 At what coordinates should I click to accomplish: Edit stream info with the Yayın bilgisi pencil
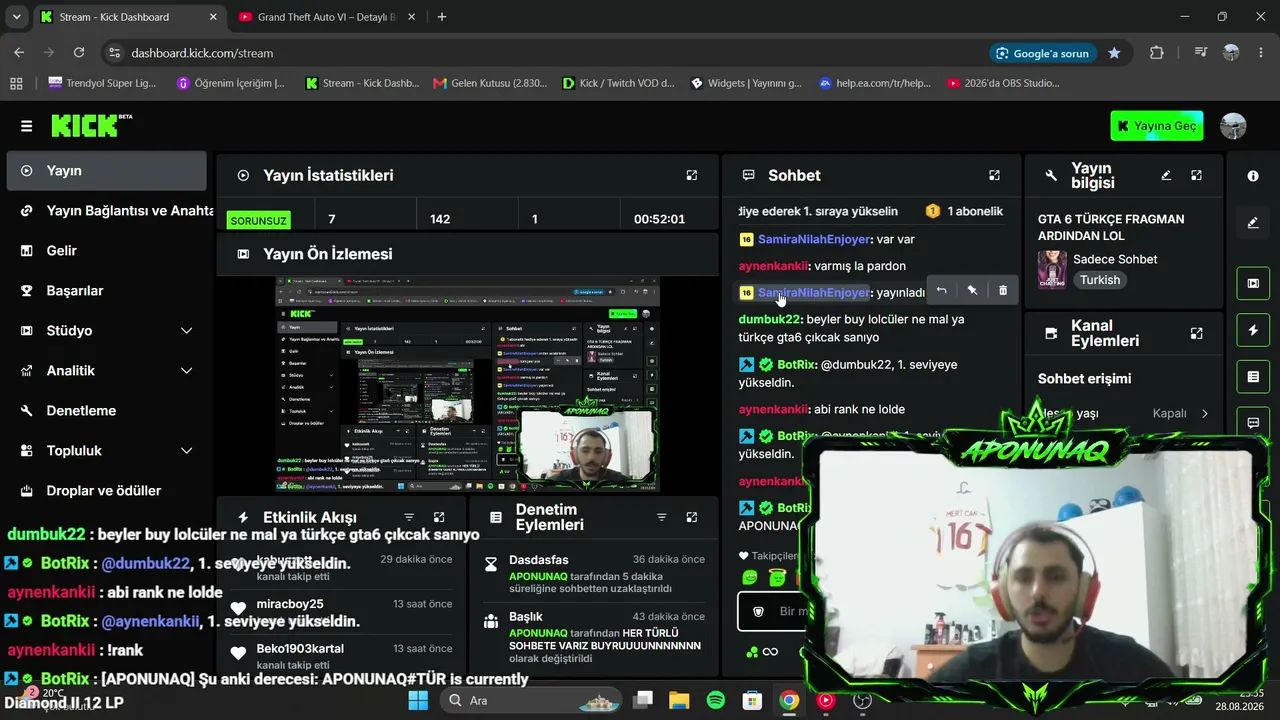pyautogui.click(x=1166, y=175)
